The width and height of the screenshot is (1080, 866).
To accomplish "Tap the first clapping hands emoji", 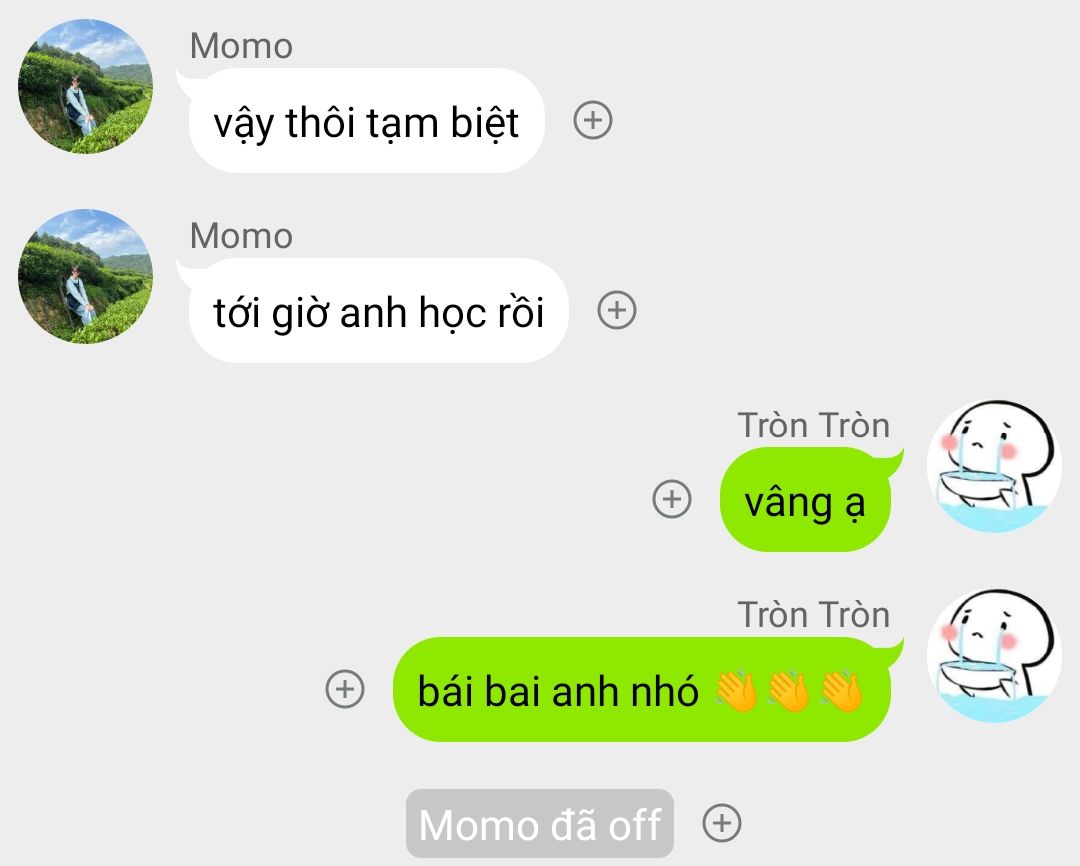I will (736, 691).
